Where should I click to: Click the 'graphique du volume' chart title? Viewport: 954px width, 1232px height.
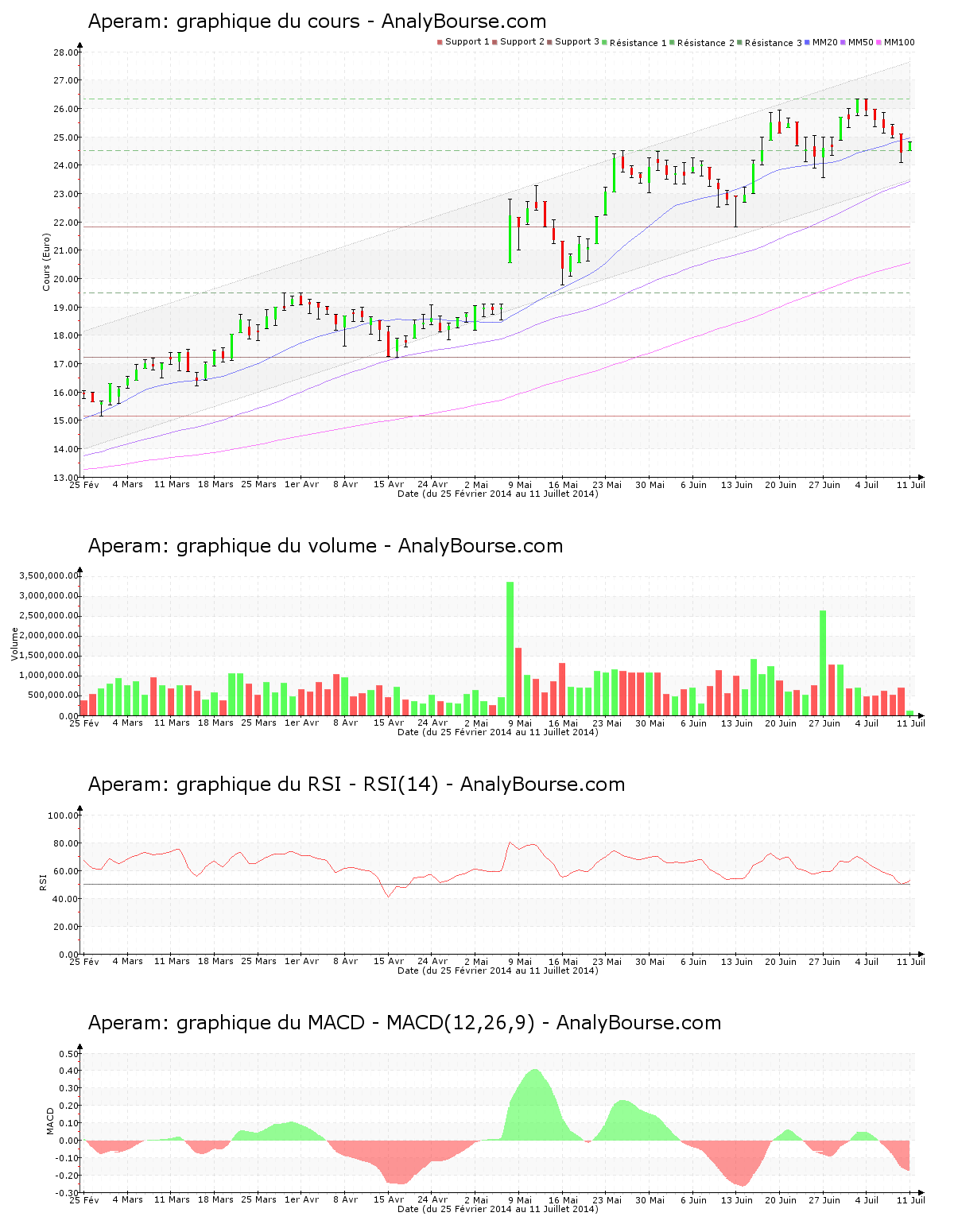[x=325, y=546]
